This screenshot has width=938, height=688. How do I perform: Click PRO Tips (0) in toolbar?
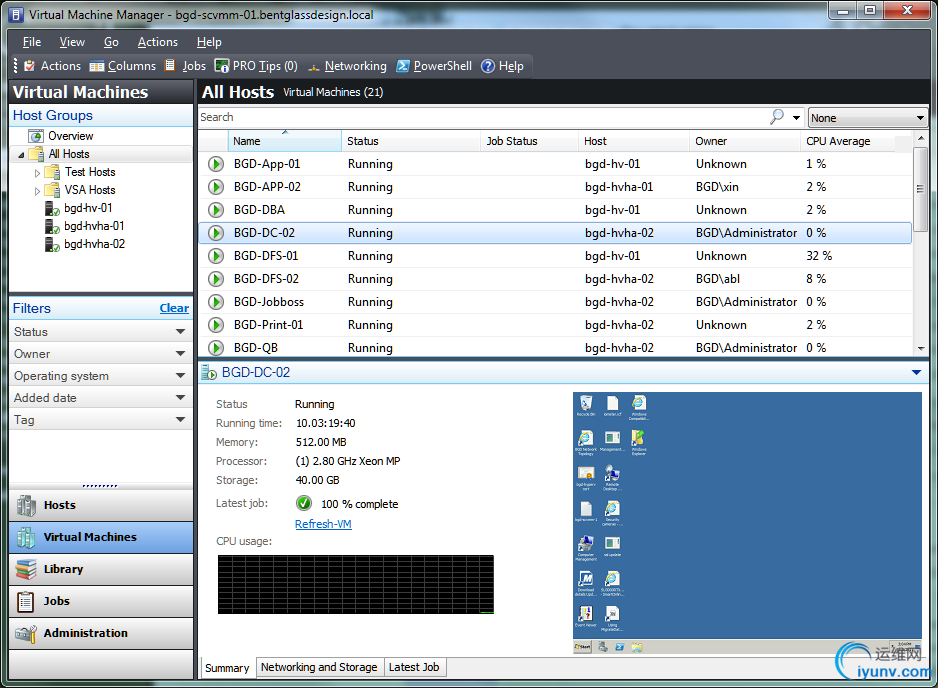tap(256, 66)
